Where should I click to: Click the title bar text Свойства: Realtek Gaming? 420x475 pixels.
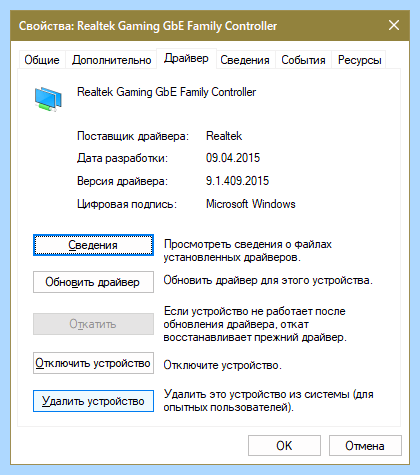(x=148, y=26)
